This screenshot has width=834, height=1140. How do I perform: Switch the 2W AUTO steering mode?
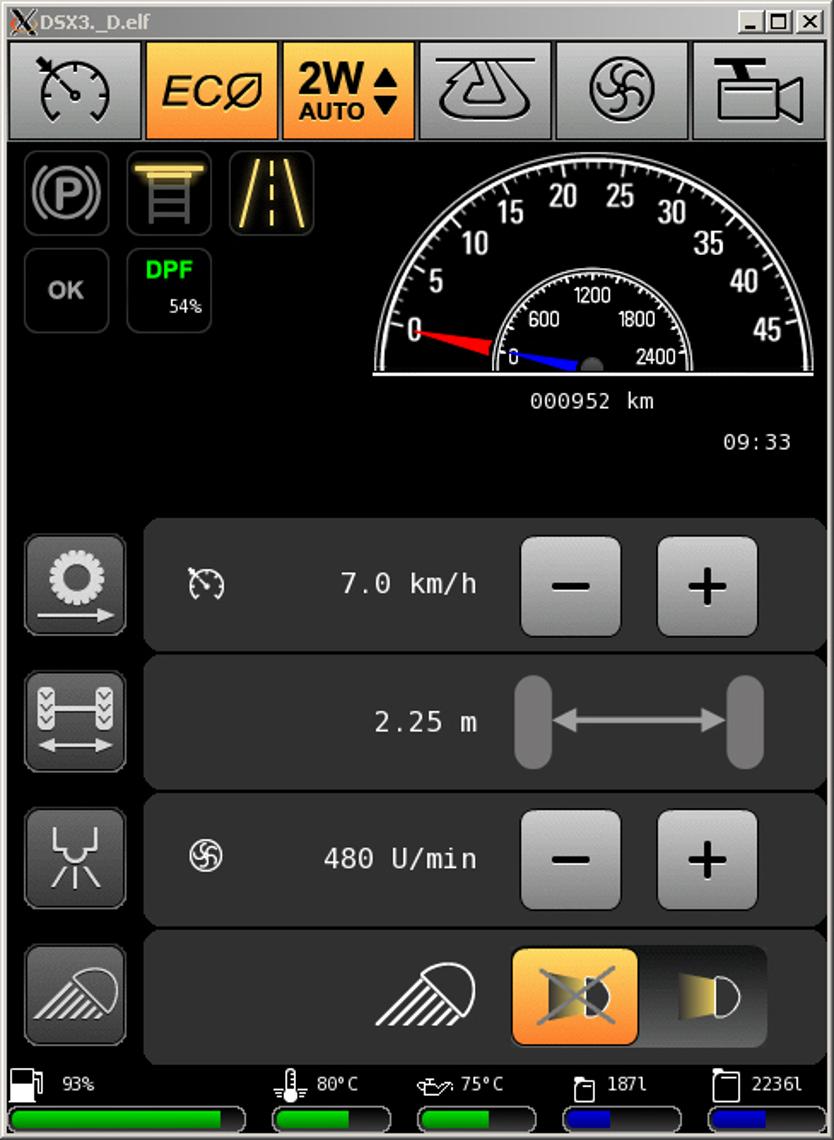click(x=348, y=90)
